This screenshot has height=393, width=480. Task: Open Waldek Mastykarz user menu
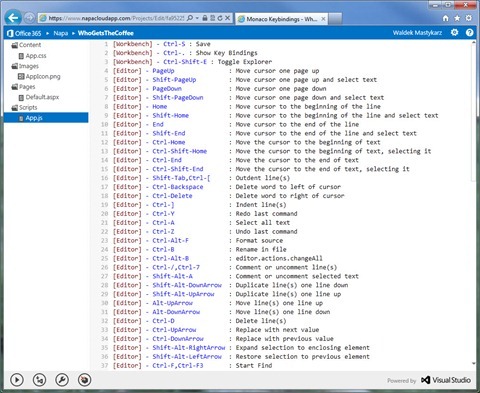click(417, 33)
